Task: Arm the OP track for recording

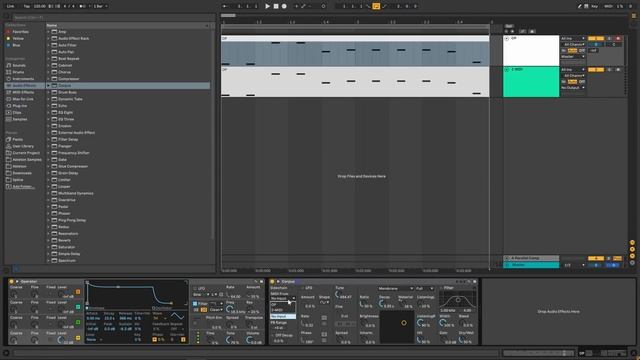Action: click(x=618, y=38)
